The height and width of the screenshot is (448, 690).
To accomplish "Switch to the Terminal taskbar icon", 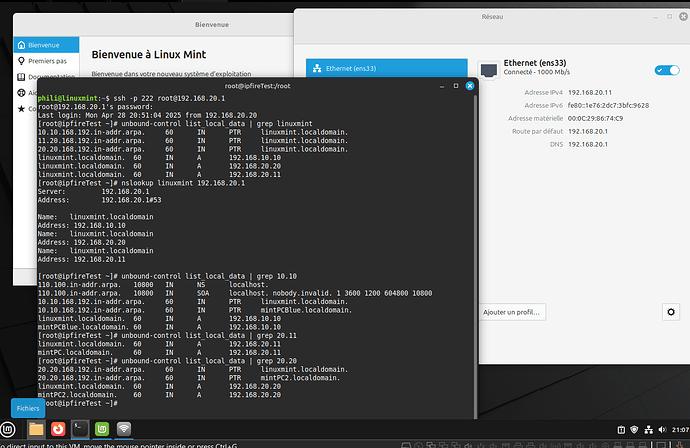I will pyautogui.click(x=80, y=429).
